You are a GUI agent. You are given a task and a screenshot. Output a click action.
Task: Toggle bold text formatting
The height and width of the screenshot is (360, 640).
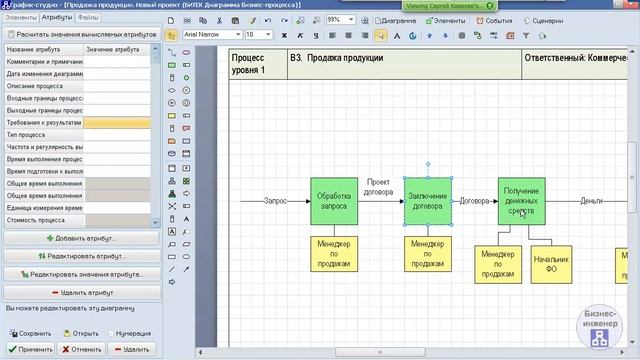point(284,36)
